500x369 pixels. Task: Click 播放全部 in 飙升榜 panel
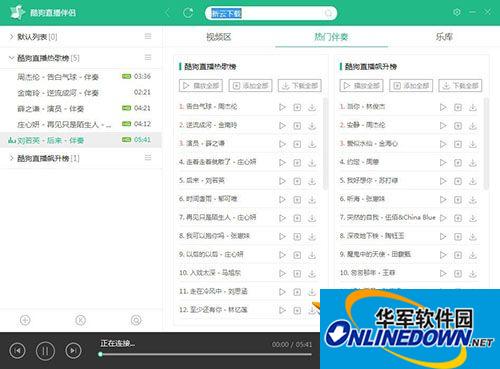[361, 86]
